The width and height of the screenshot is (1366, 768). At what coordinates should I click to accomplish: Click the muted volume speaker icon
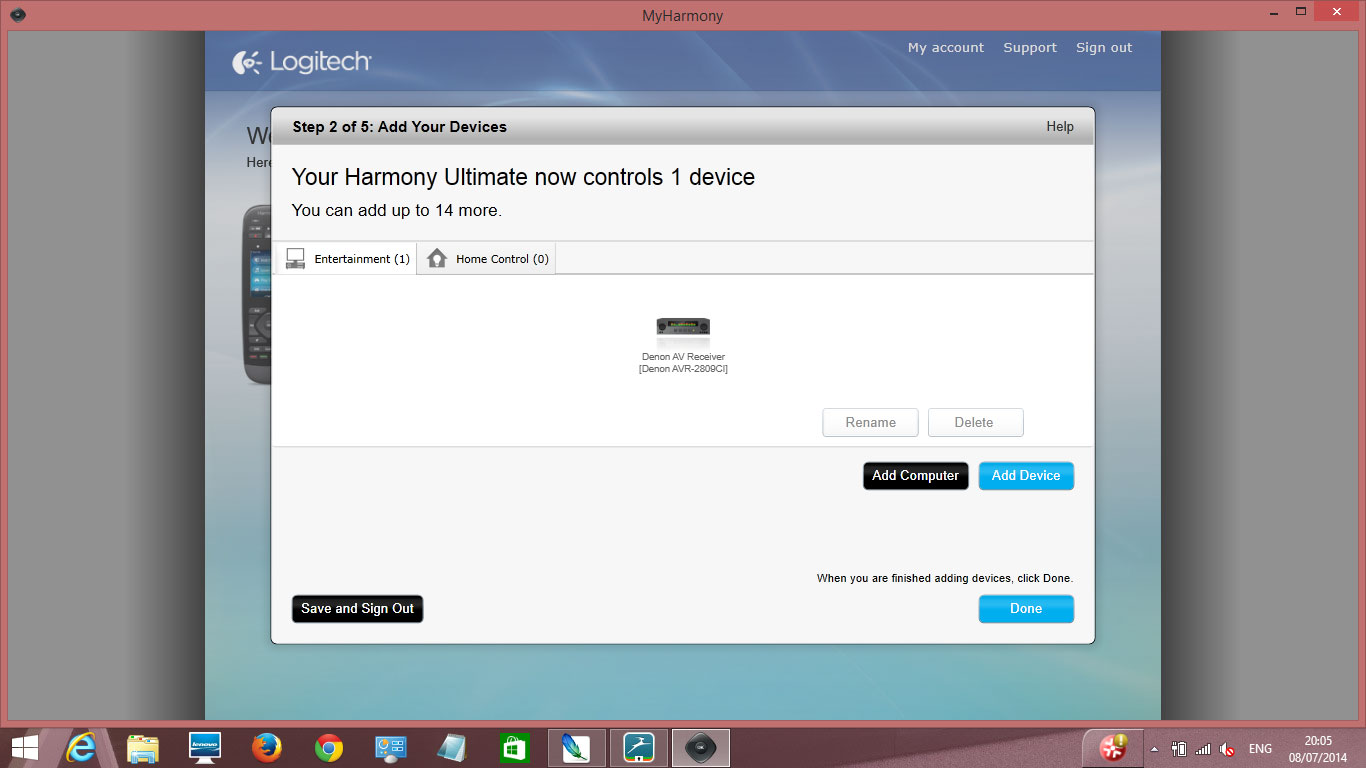tap(1227, 749)
